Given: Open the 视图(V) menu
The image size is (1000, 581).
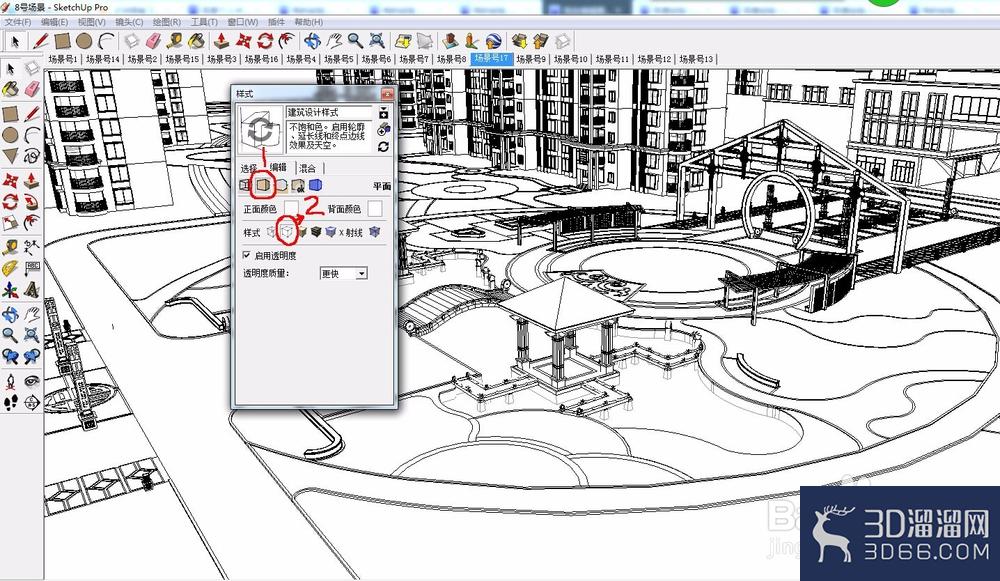Looking at the screenshot, I should pyautogui.click(x=92, y=22).
